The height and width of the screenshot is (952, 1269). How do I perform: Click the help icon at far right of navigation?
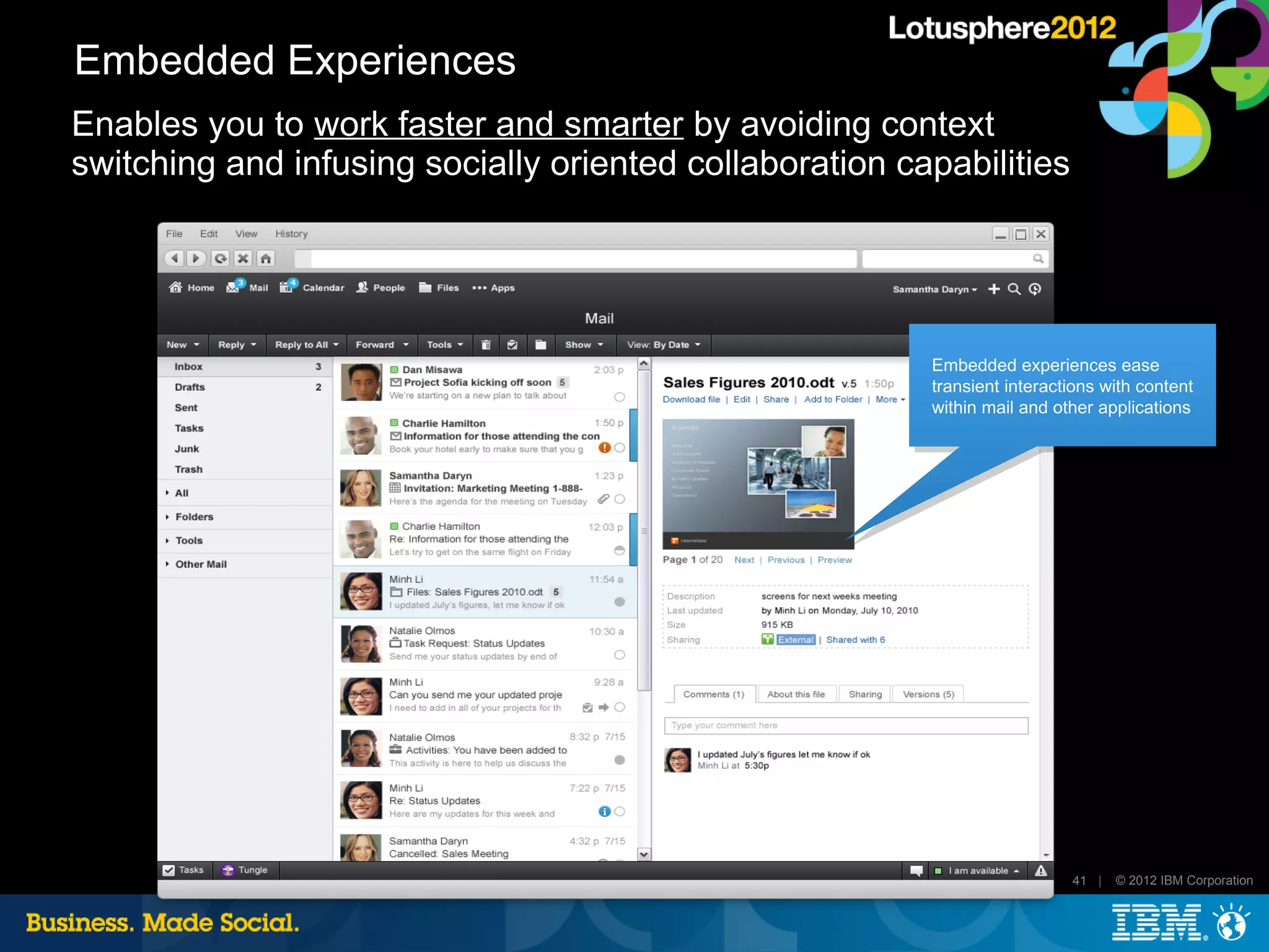[1035, 289]
